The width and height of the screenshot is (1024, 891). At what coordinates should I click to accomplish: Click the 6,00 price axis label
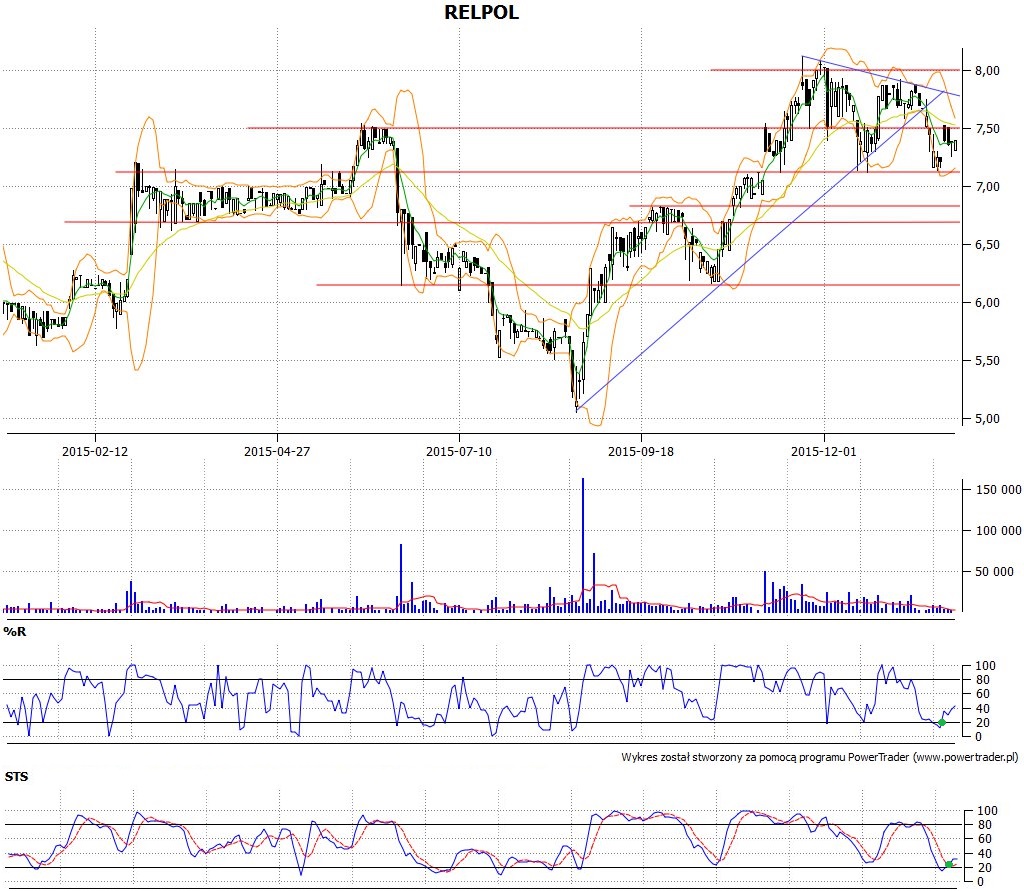tap(987, 302)
